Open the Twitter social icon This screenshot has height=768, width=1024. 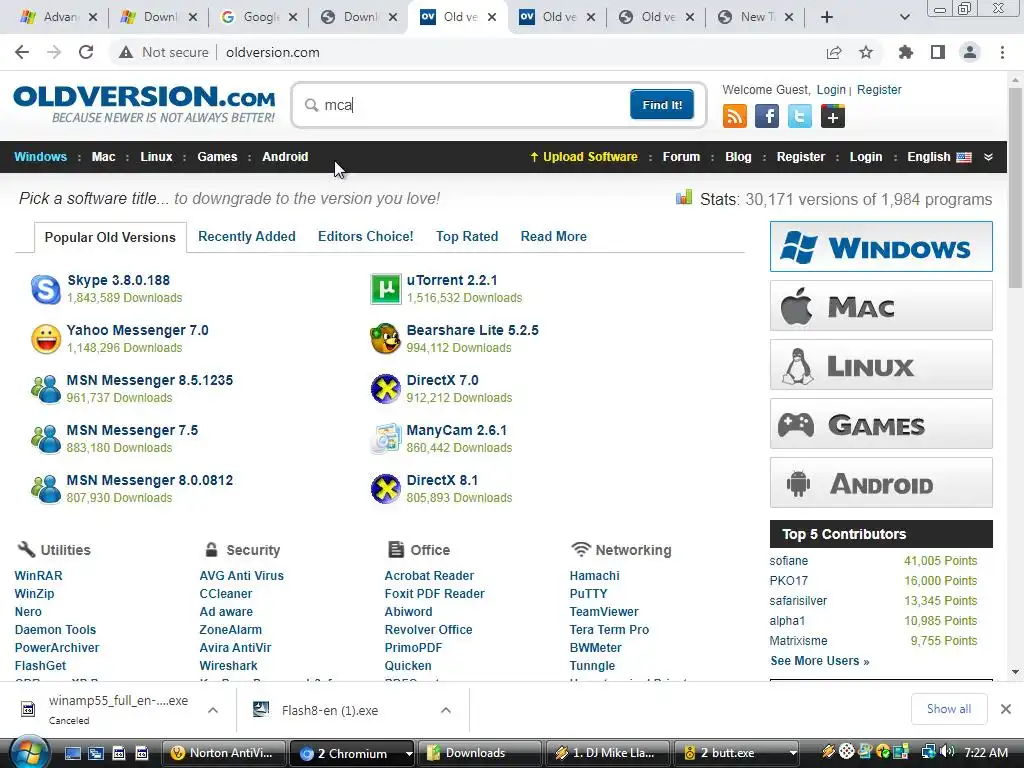tap(799, 116)
